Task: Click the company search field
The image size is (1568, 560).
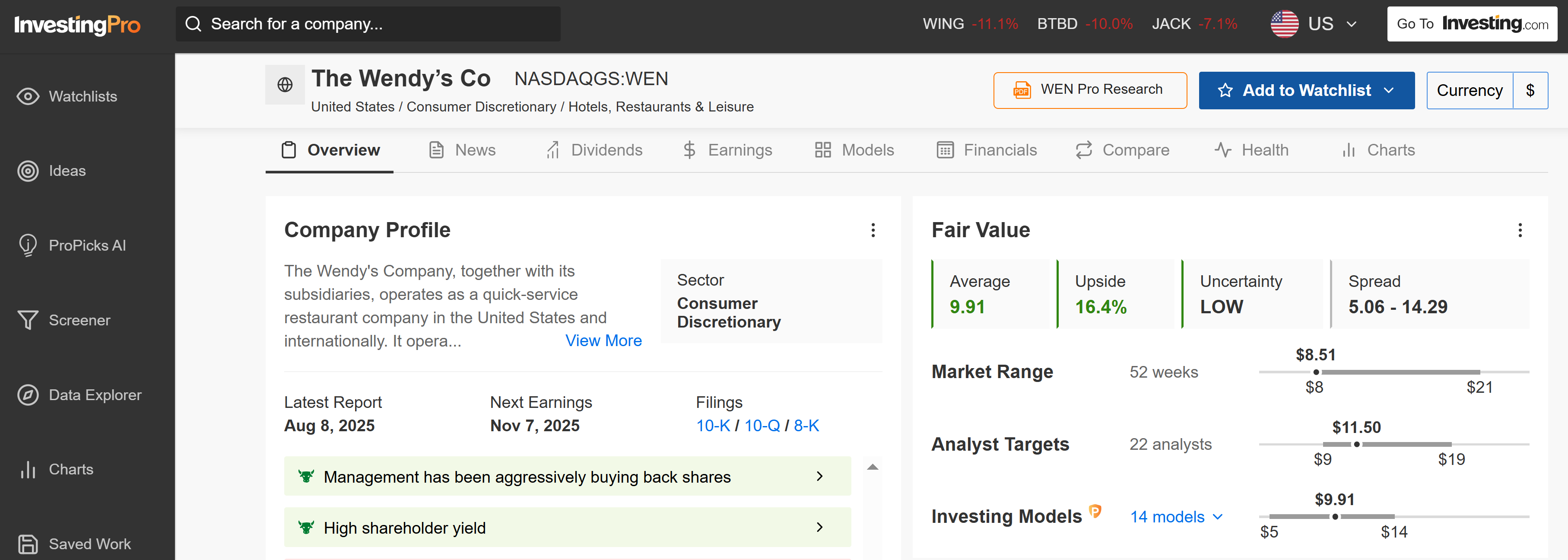Action: click(368, 24)
